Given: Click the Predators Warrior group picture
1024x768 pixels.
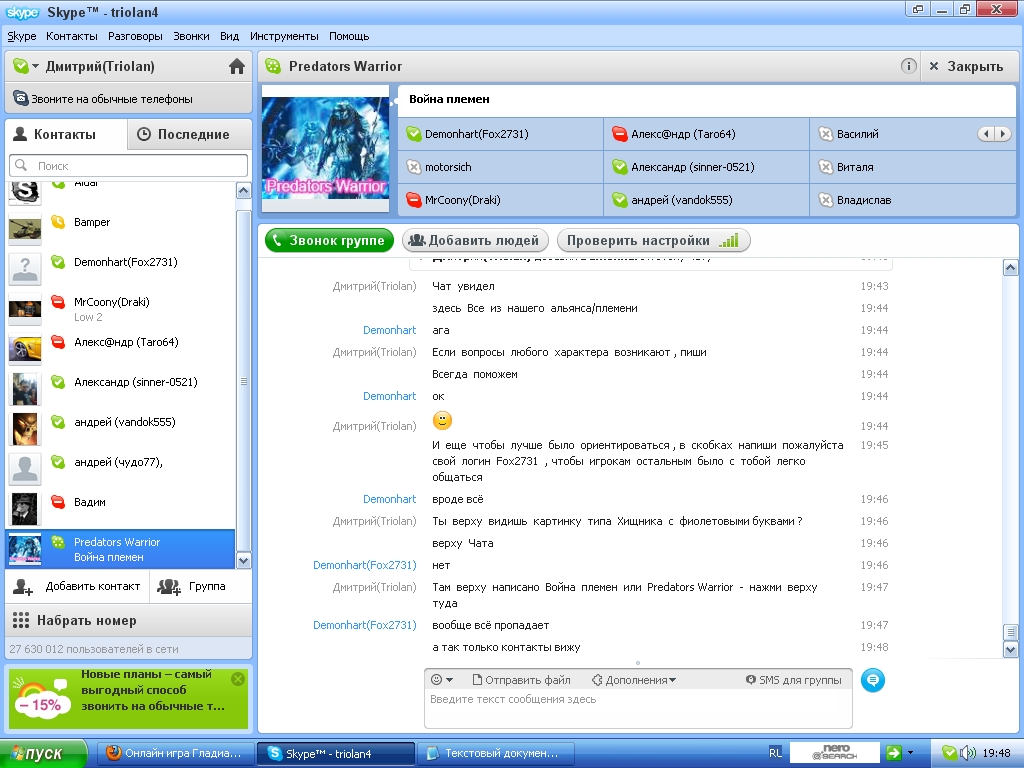Looking at the screenshot, I should [325, 148].
